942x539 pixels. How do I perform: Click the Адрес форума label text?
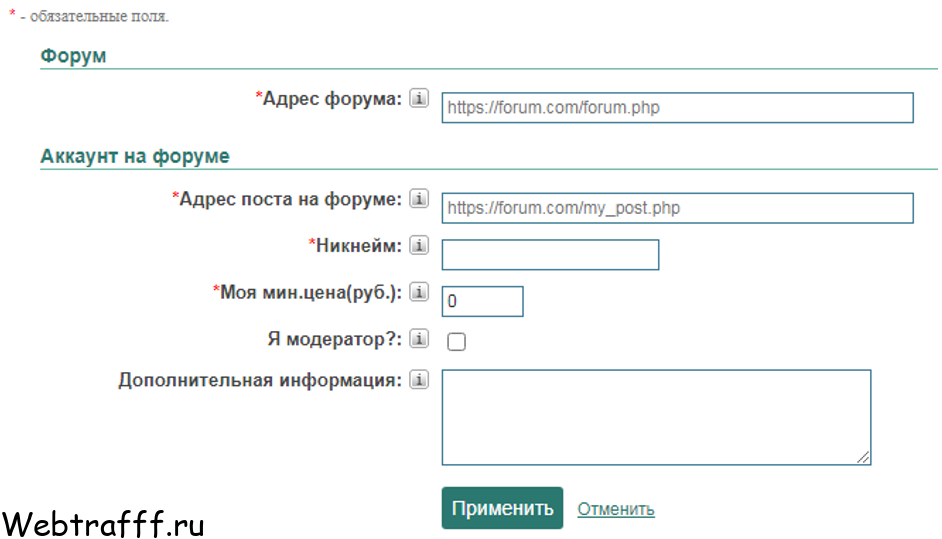(329, 99)
